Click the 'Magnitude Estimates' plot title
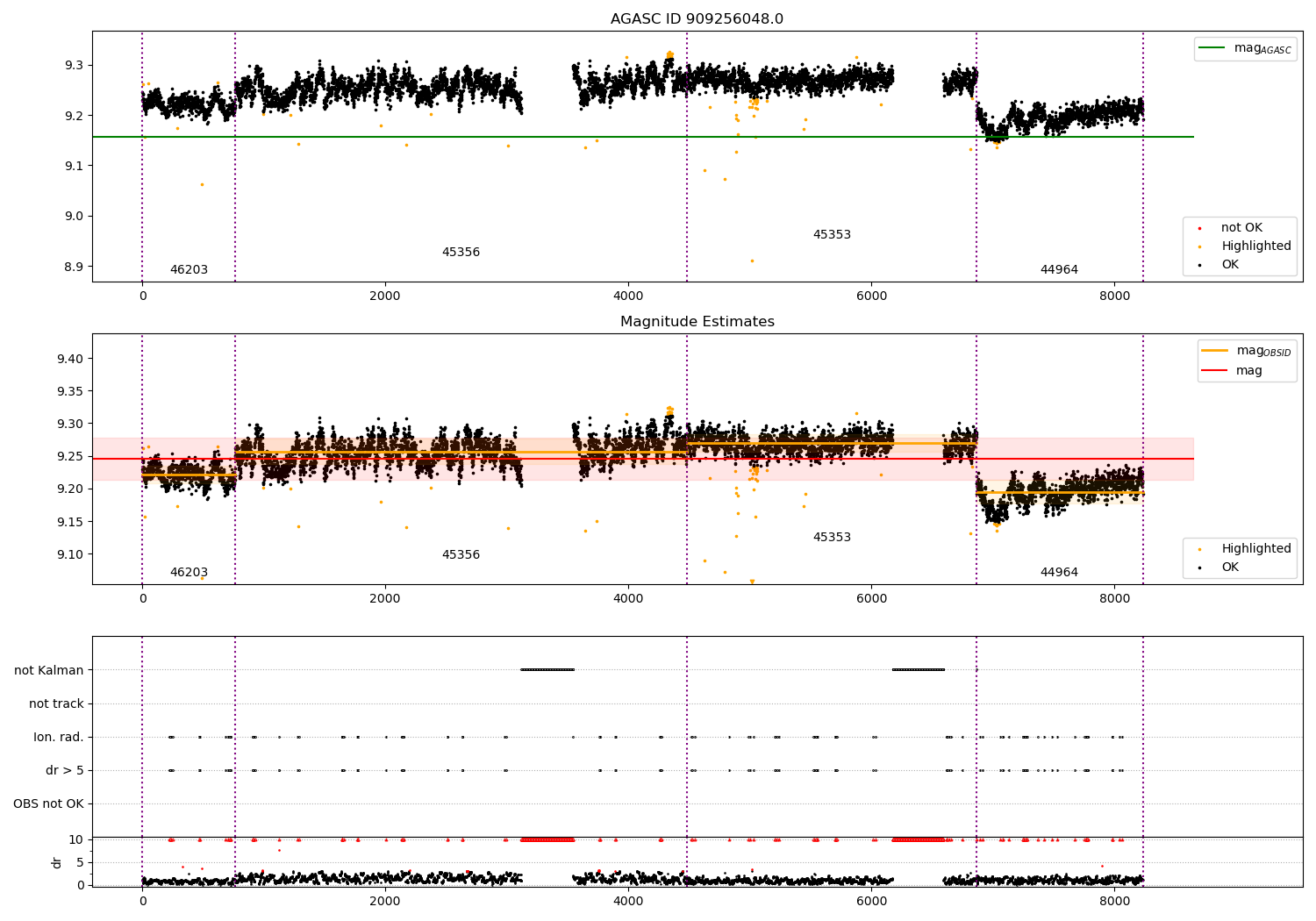 coord(697,322)
